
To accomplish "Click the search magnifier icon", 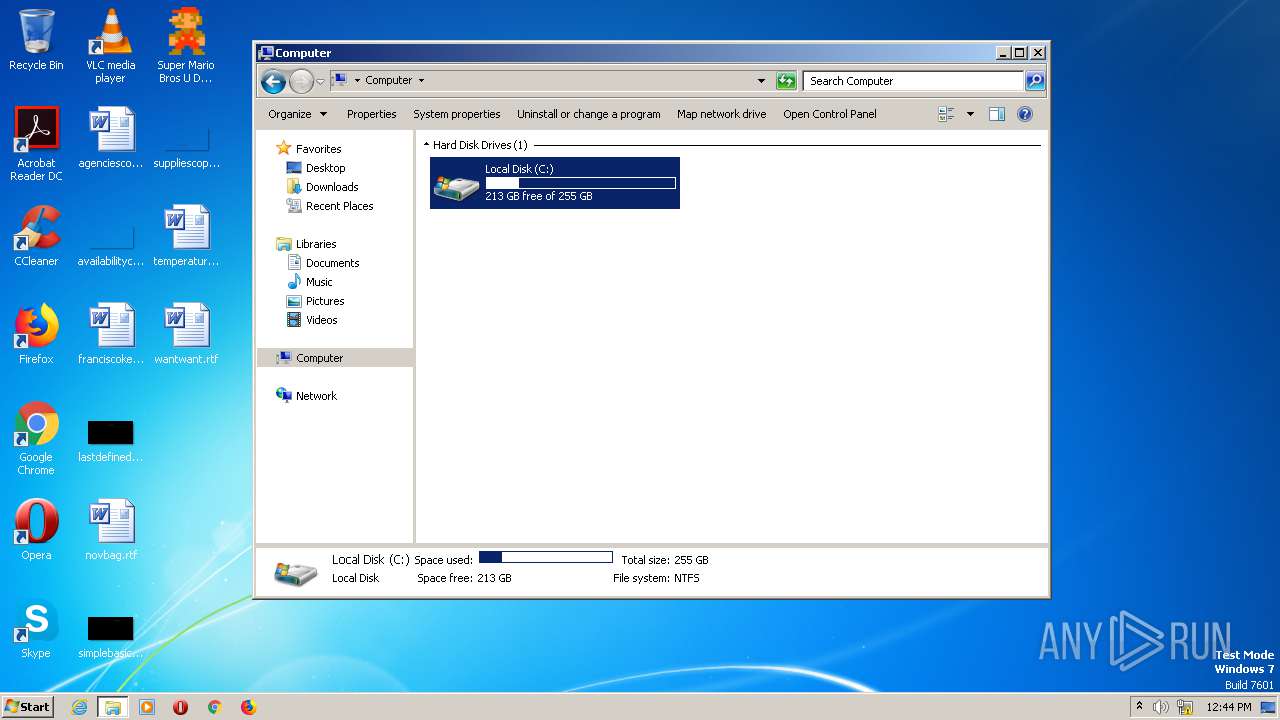I will click(1035, 81).
